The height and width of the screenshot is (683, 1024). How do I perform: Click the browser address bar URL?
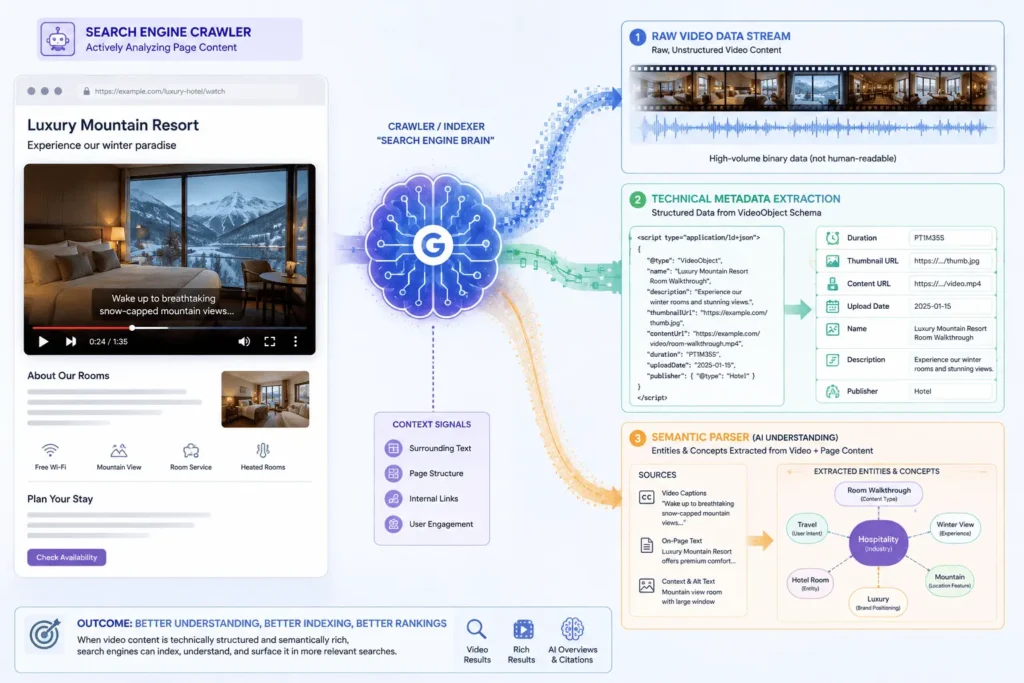click(x=160, y=91)
